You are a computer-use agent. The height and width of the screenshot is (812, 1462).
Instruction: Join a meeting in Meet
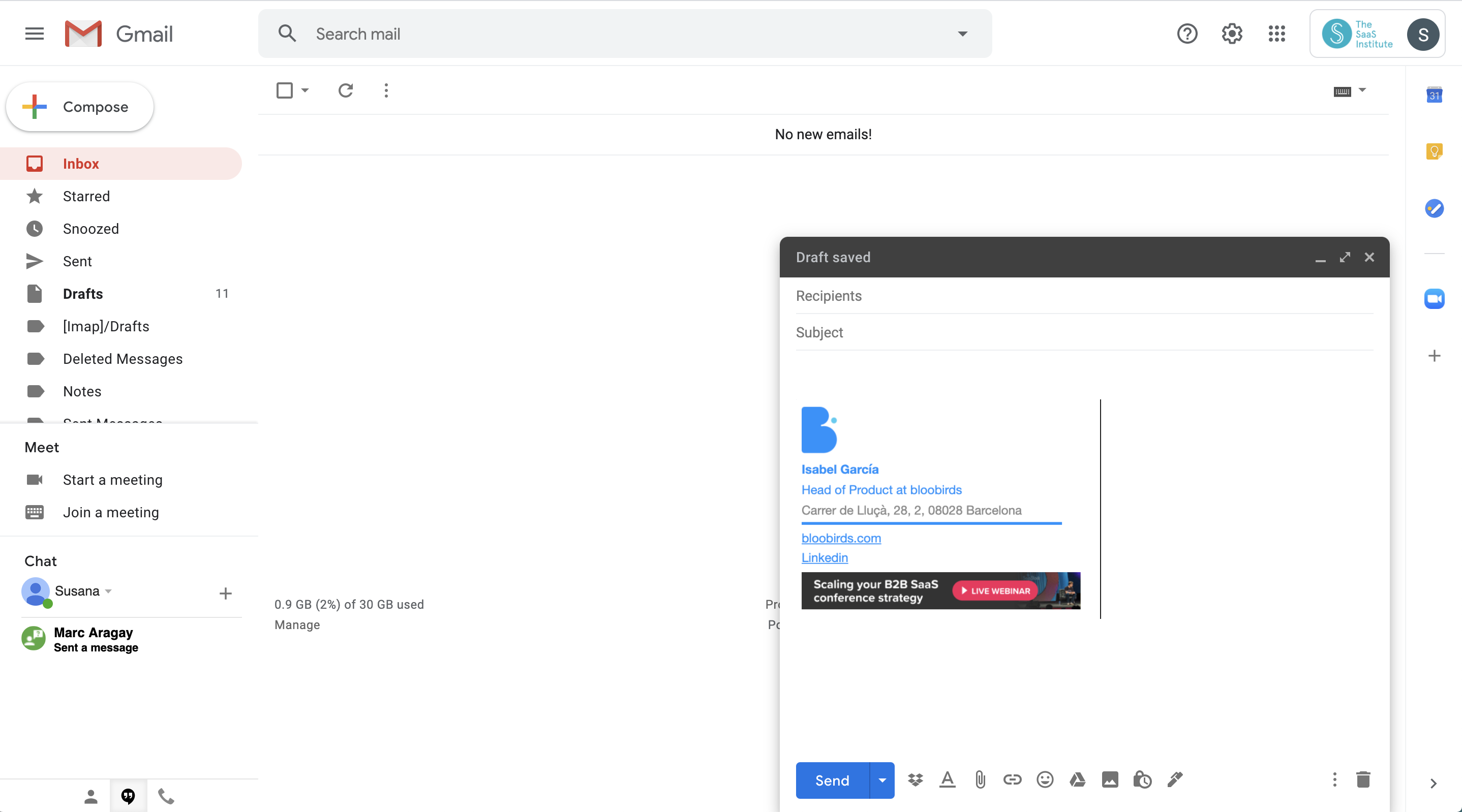tap(111, 512)
